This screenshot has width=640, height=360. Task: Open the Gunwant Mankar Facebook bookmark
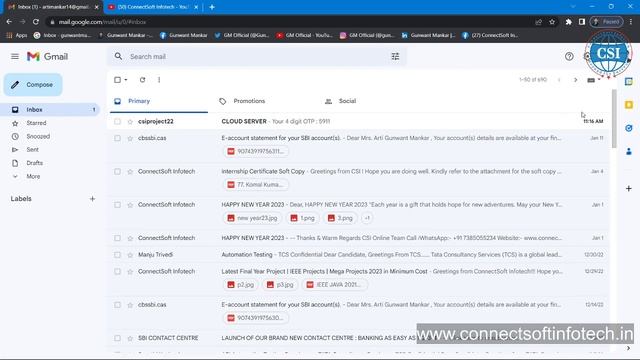tap(183, 36)
